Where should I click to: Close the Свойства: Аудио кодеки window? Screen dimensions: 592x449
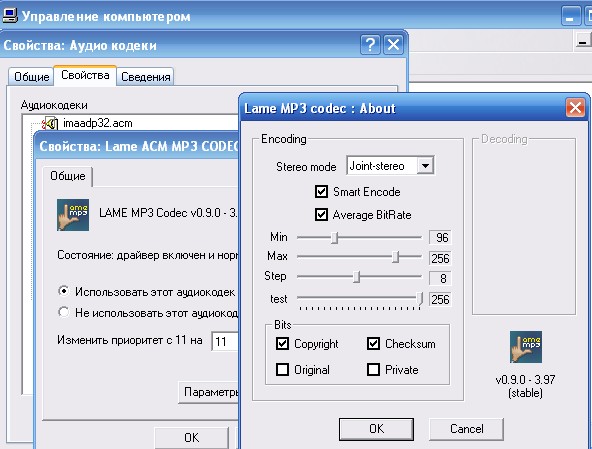[393, 45]
